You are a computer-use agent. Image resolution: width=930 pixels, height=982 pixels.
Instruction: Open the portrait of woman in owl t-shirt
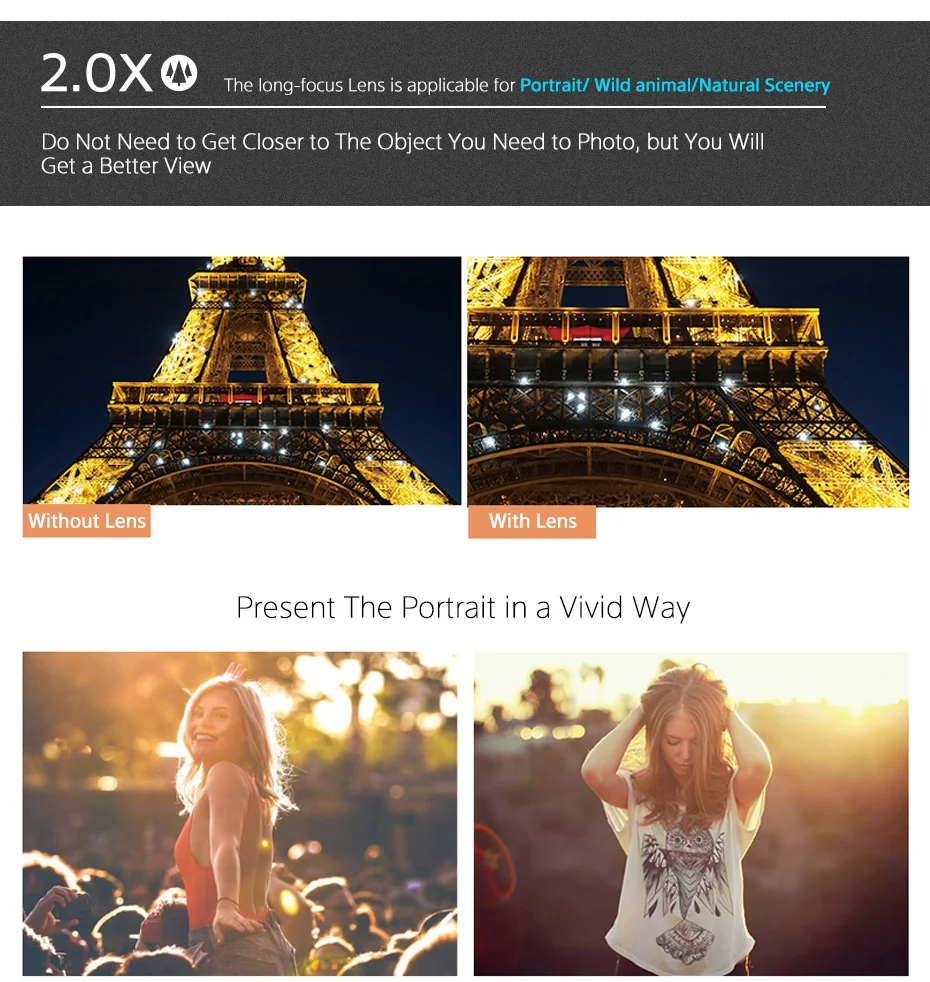pos(691,814)
